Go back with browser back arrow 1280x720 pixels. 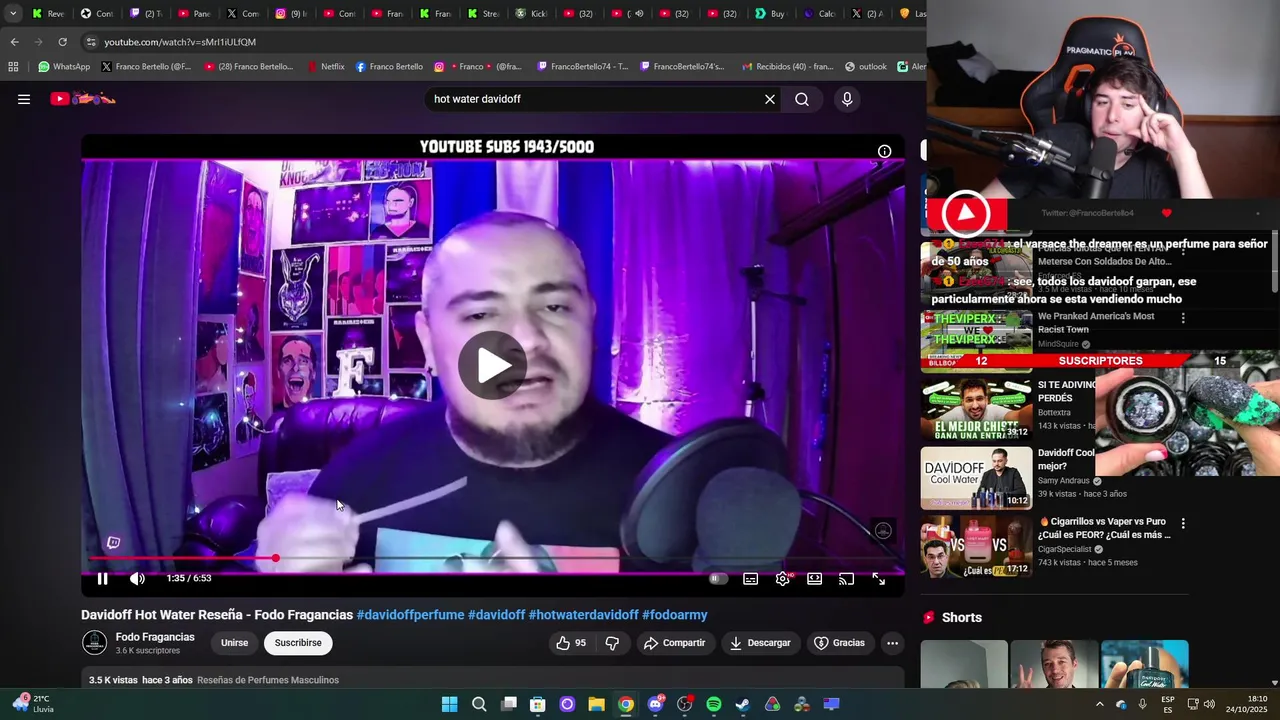click(14, 42)
